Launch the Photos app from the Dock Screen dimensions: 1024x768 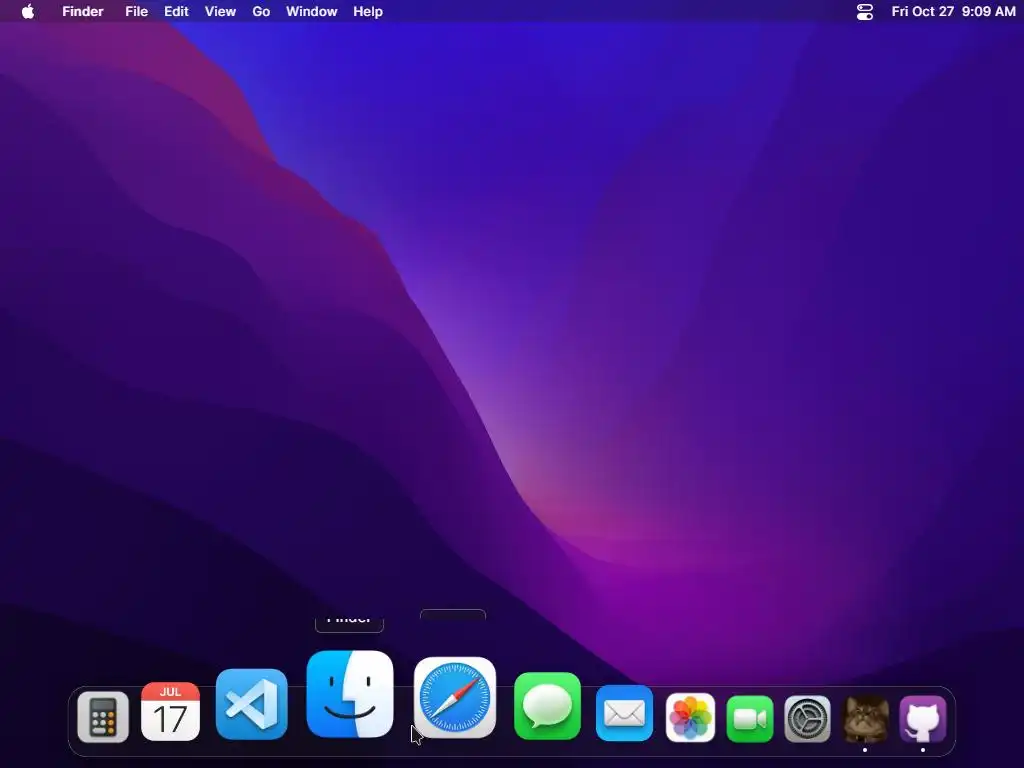[690, 718]
